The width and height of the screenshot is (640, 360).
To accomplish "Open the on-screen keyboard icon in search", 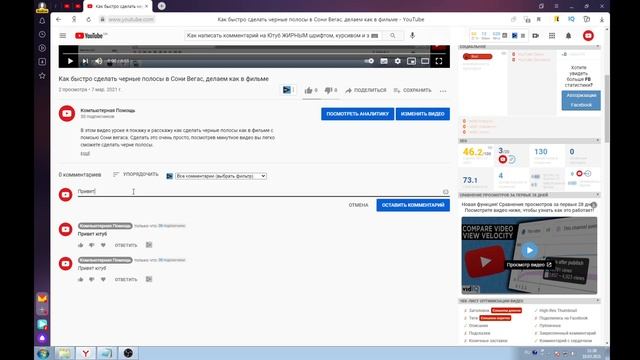I will (375, 36).
